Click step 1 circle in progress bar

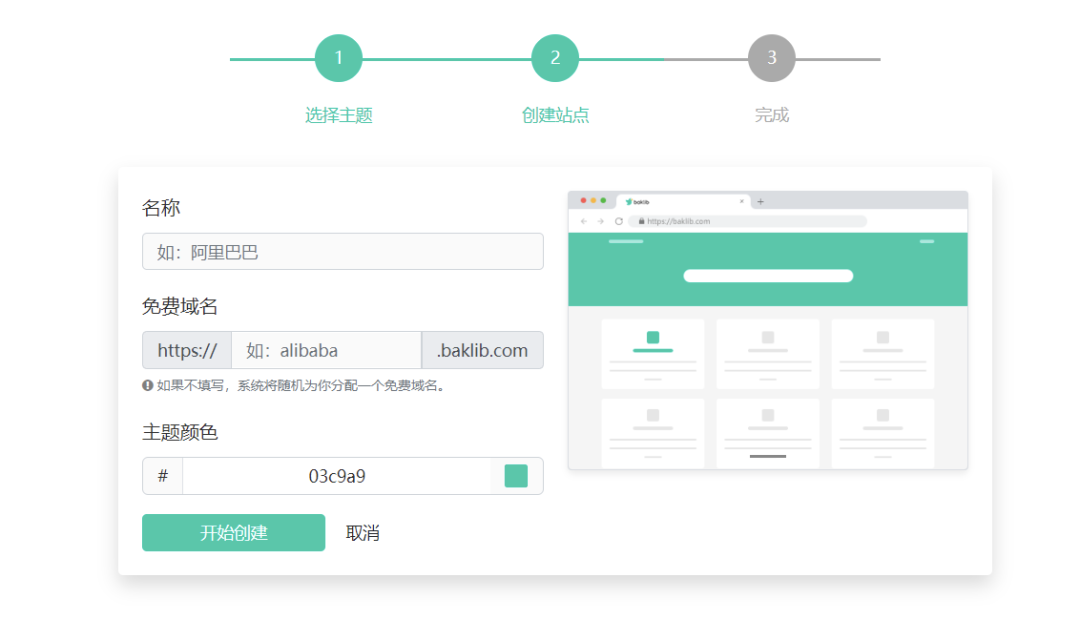(x=338, y=58)
